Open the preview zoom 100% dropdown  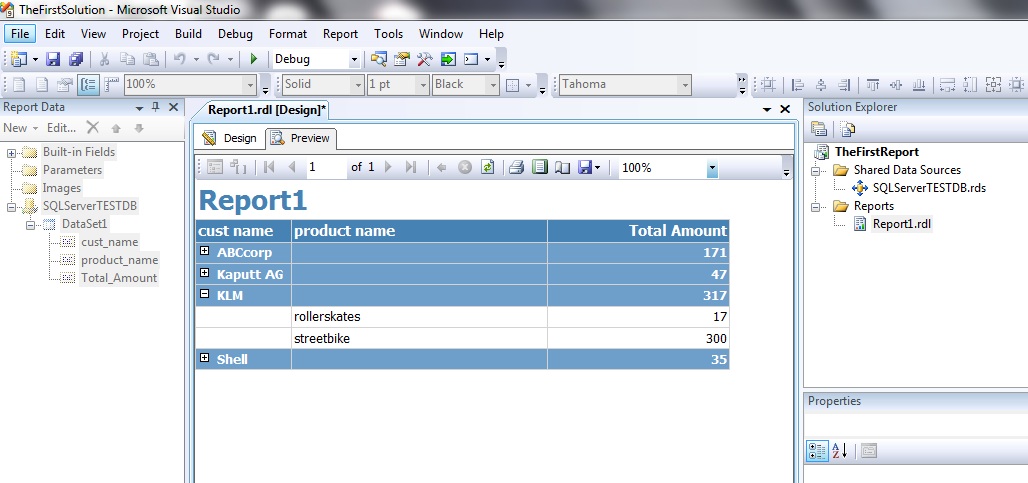click(x=713, y=168)
